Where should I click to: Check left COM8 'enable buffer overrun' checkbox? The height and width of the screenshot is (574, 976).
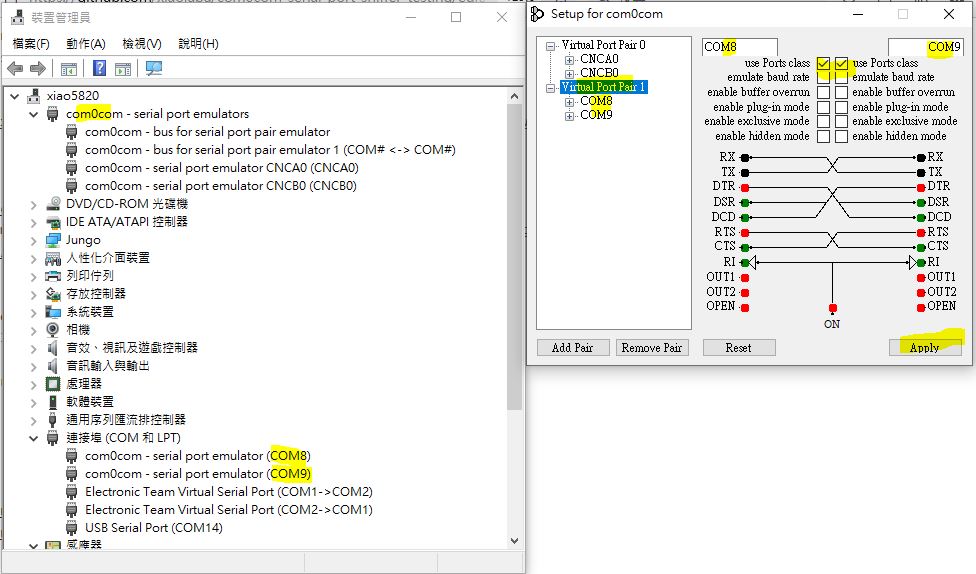point(824,92)
